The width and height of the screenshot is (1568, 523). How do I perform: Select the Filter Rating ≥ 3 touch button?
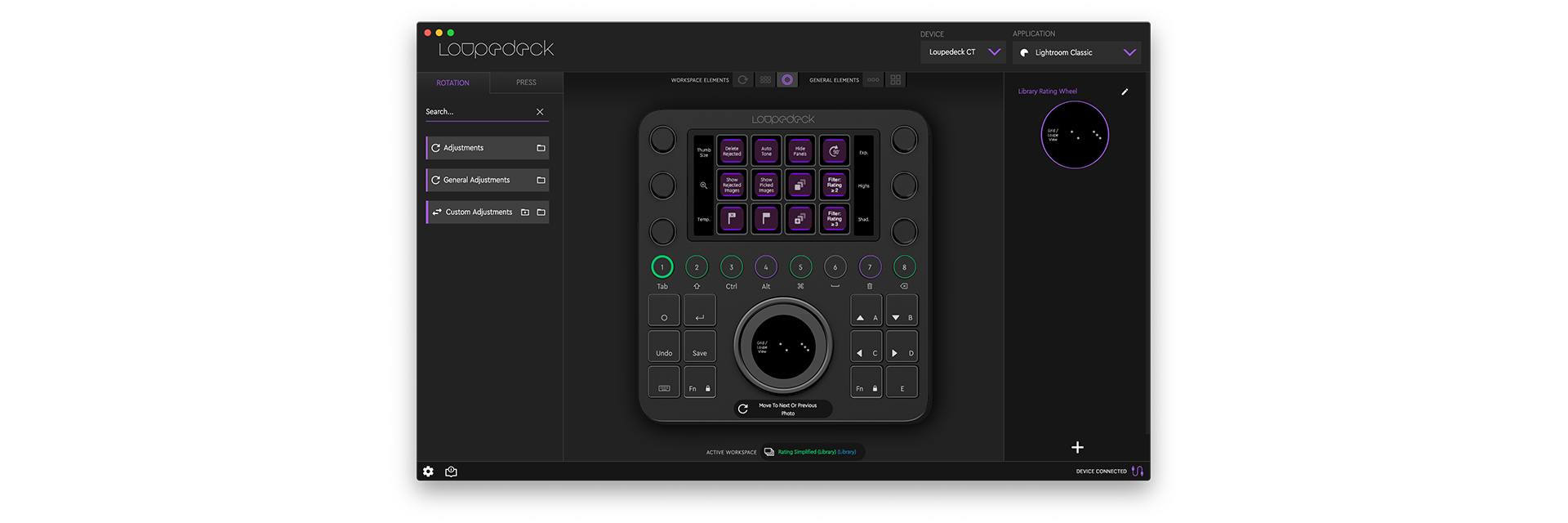835,218
